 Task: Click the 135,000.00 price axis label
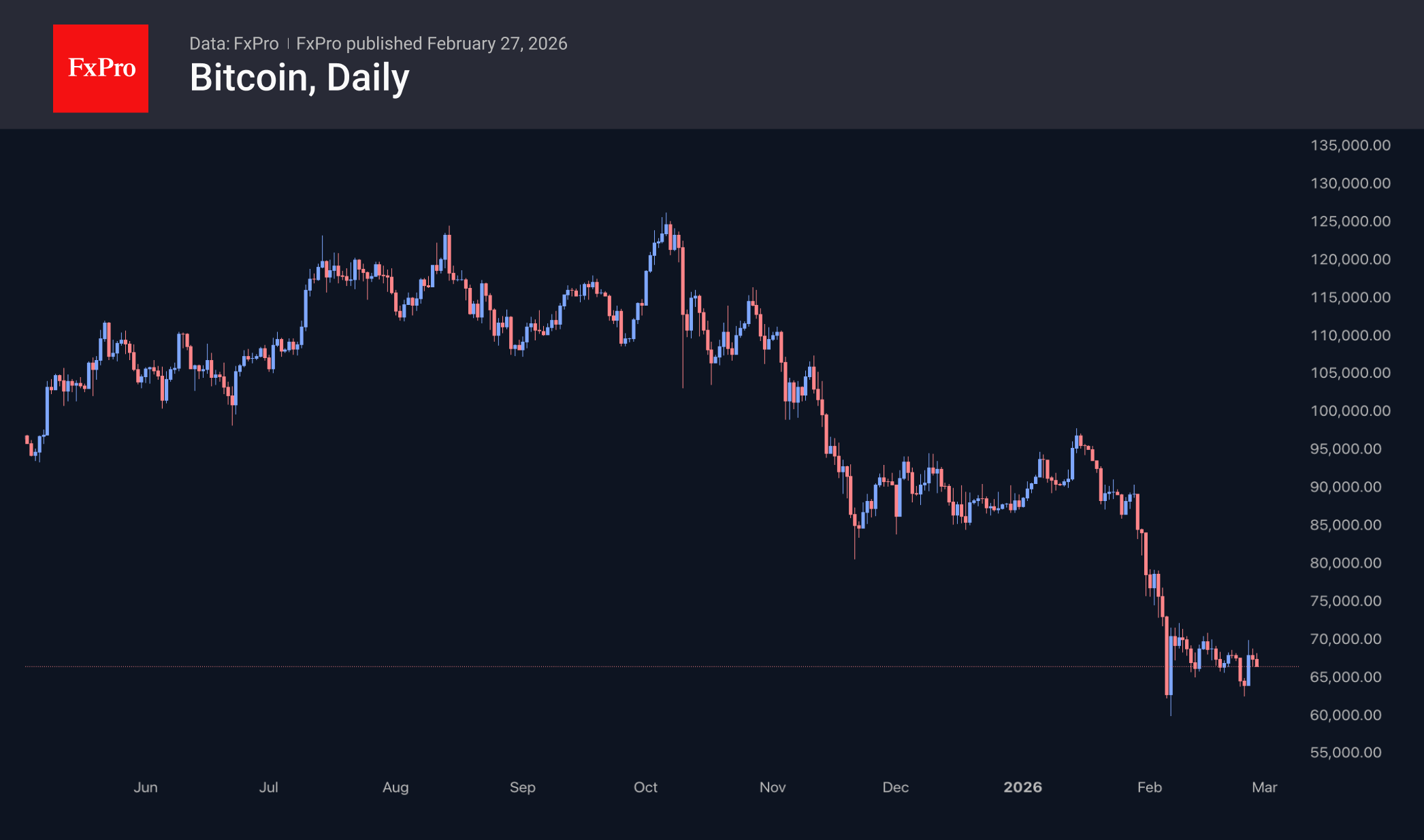[x=1350, y=145]
